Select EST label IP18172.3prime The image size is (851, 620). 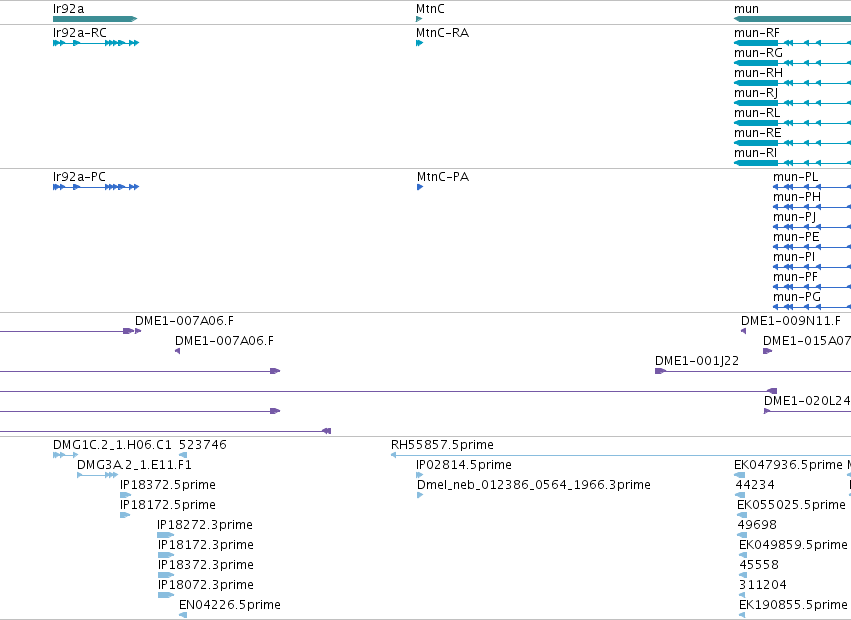point(206,546)
